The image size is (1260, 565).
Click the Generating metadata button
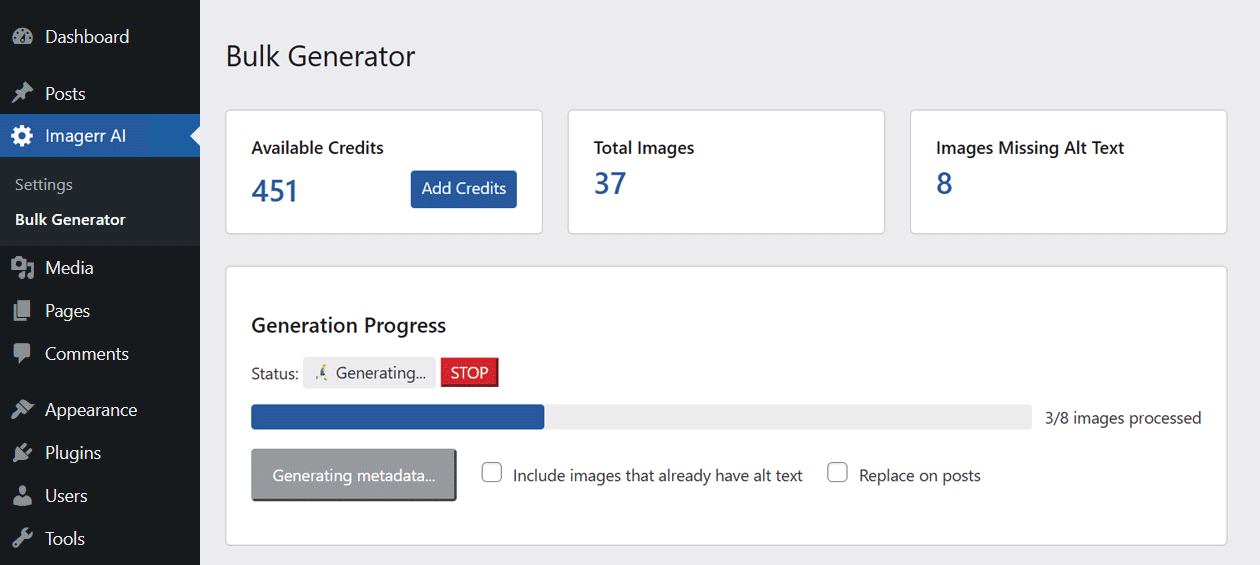(354, 475)
